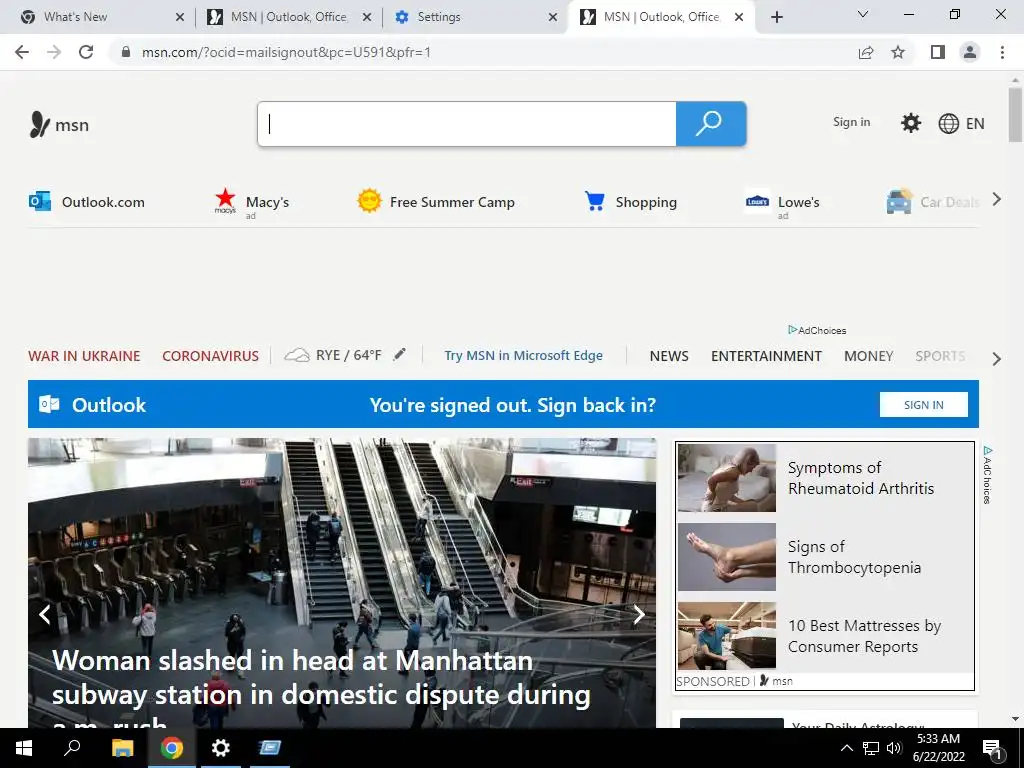Expand shortcuts row with right chevron
1024x768 pixels.
pyautogui.click(x=997, y=199)
